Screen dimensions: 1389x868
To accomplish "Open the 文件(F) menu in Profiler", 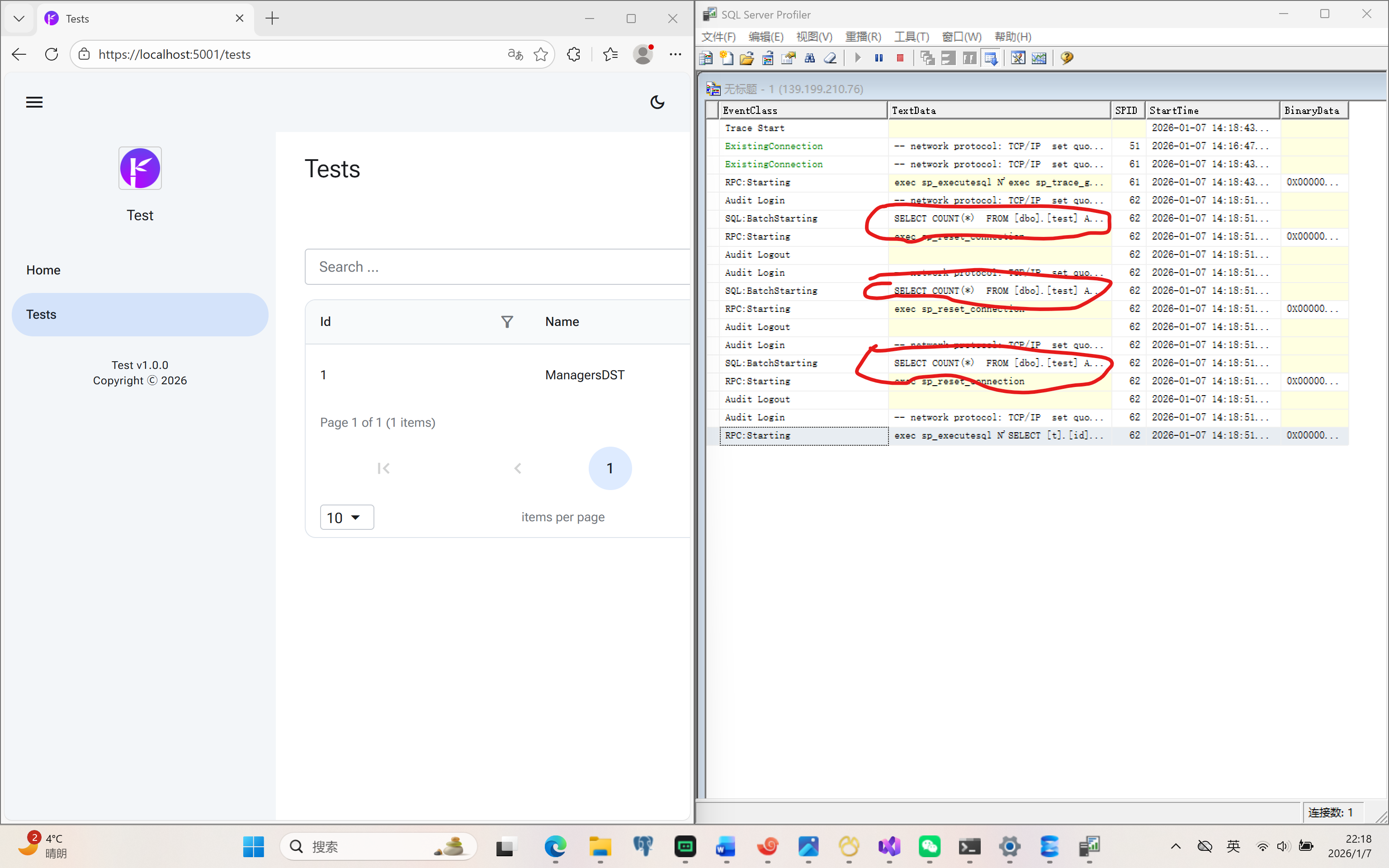I will [x=718, y=37].
